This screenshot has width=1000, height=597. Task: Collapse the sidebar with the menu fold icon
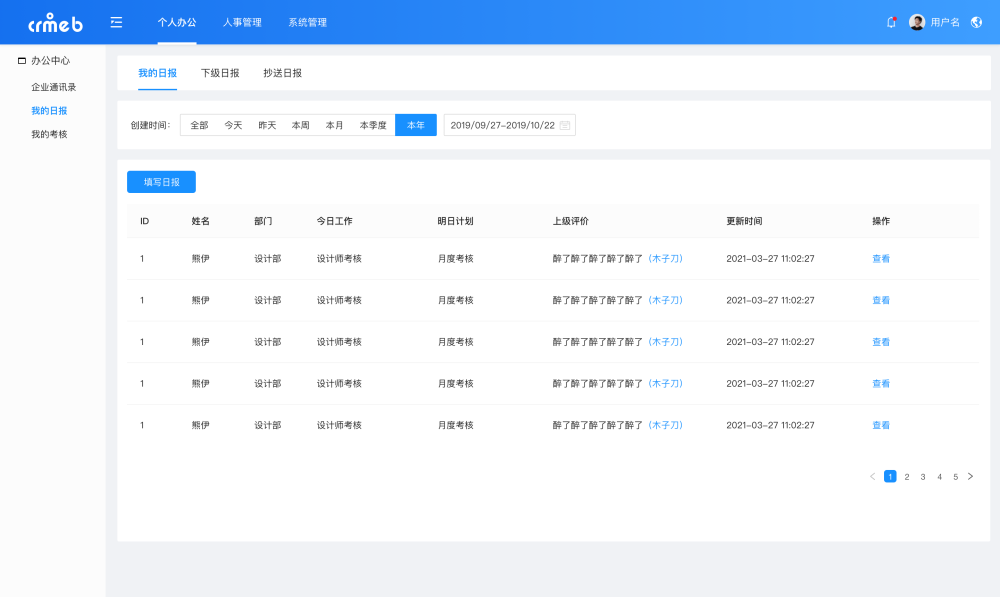tap(116, 22)
